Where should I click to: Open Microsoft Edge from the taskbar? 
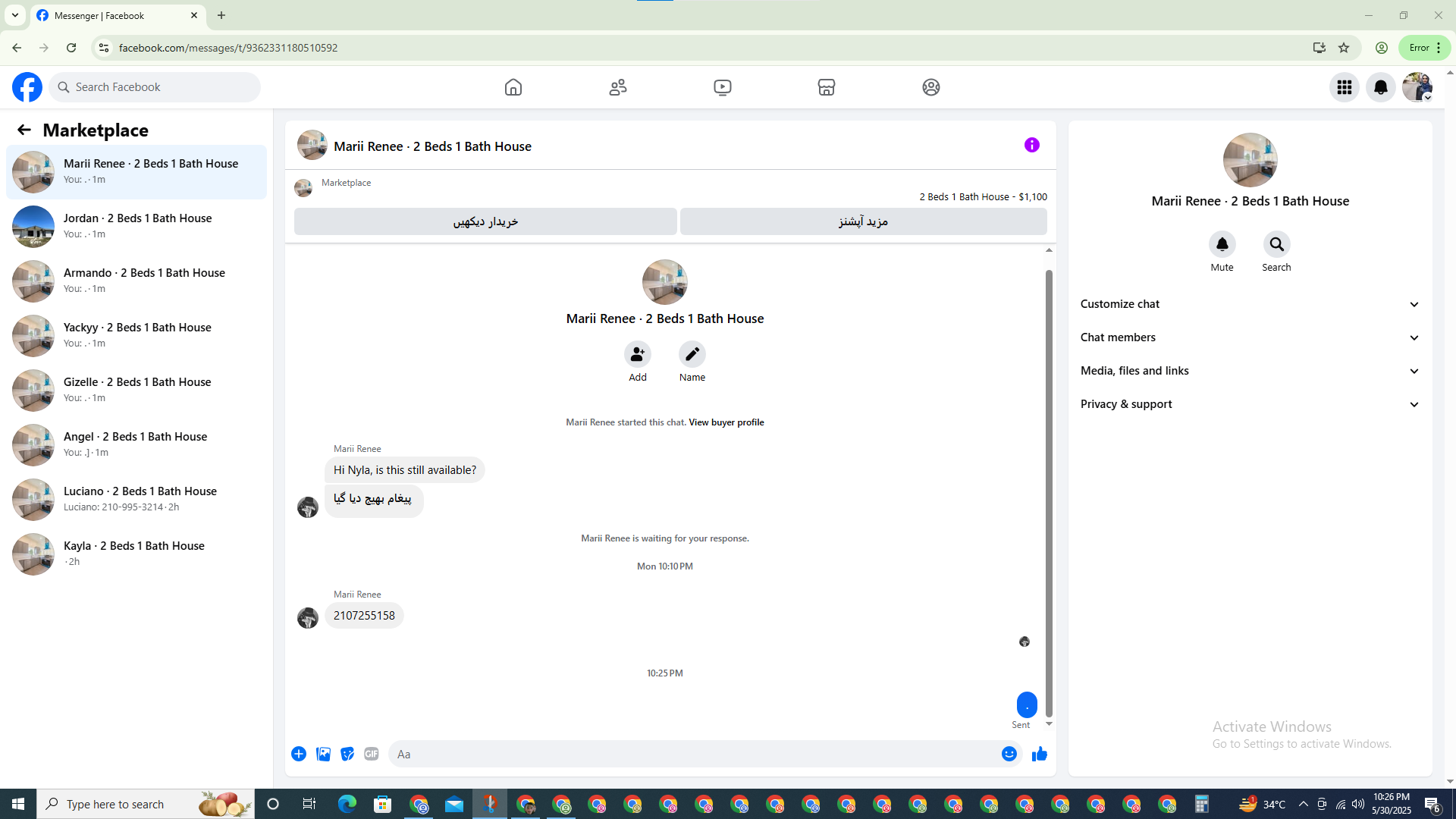[x=347, y=804]
